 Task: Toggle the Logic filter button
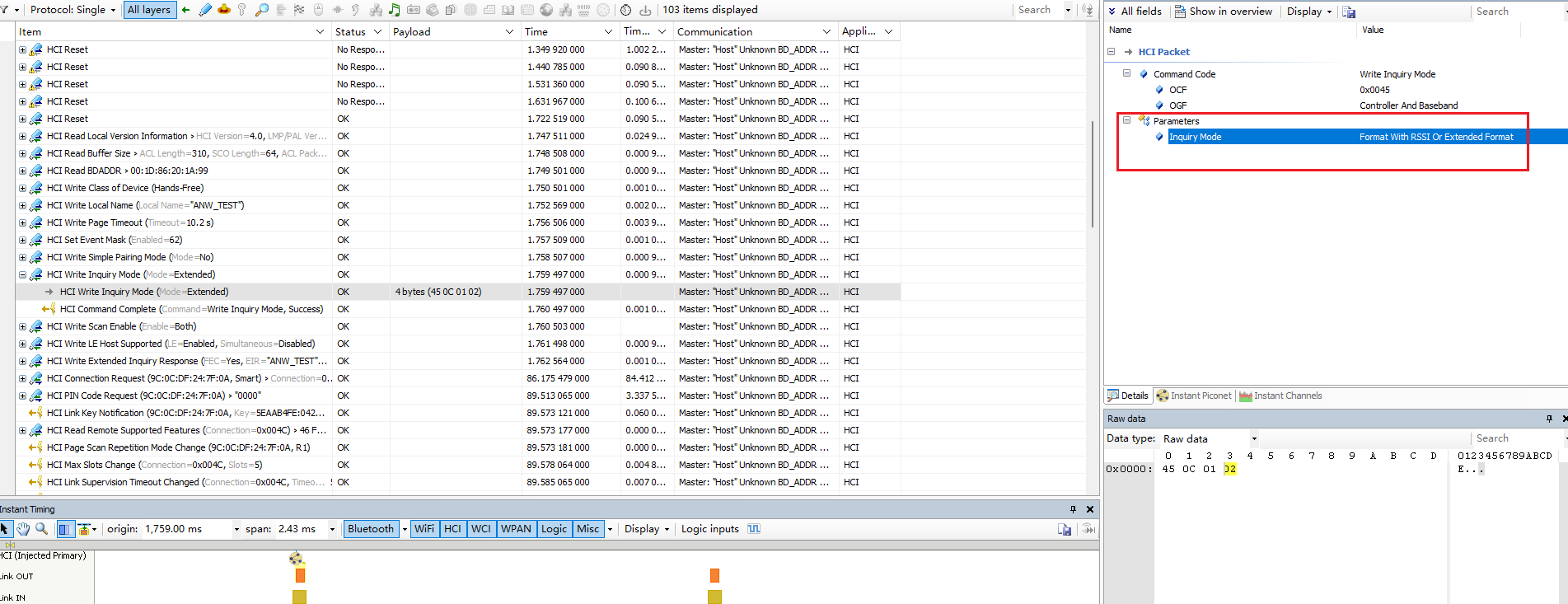click(x=555, y=529)
